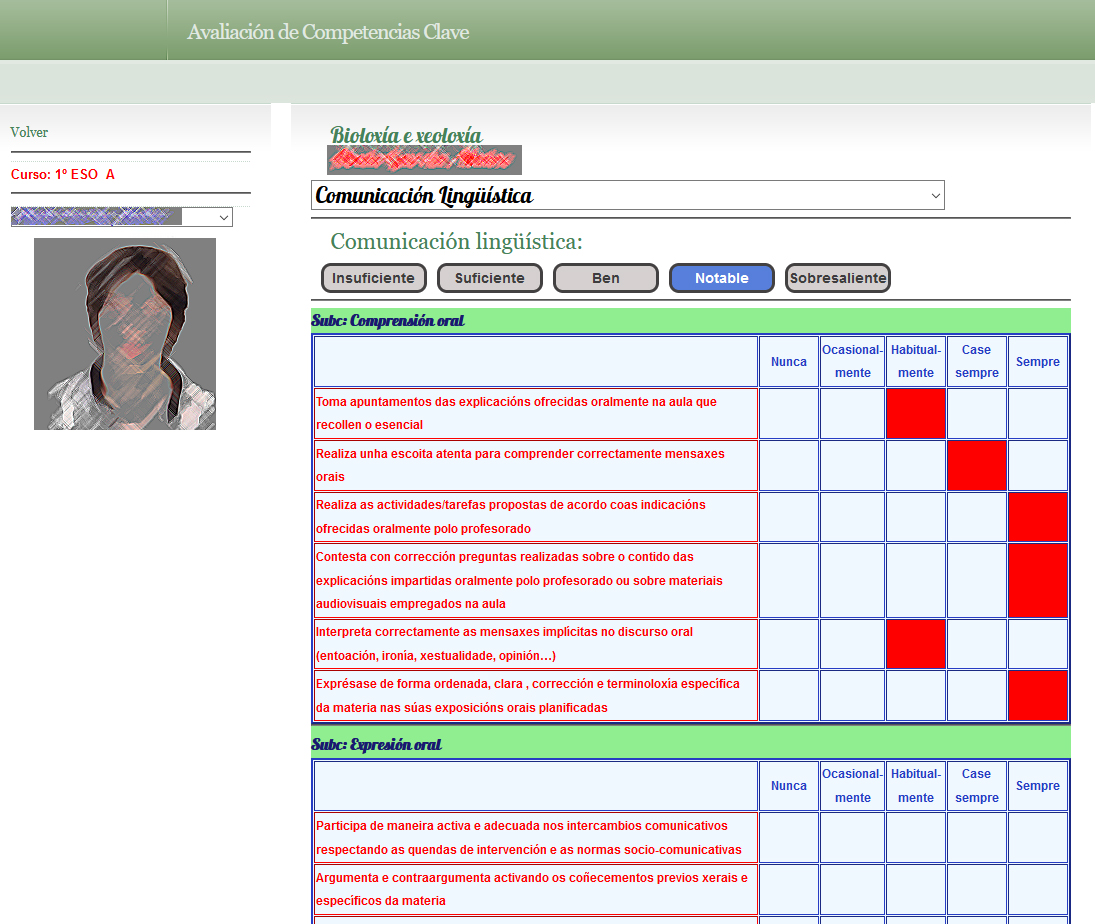Choose the Ben grade button
Viewport: 1095px width, 924px height.
click(605, 278)
